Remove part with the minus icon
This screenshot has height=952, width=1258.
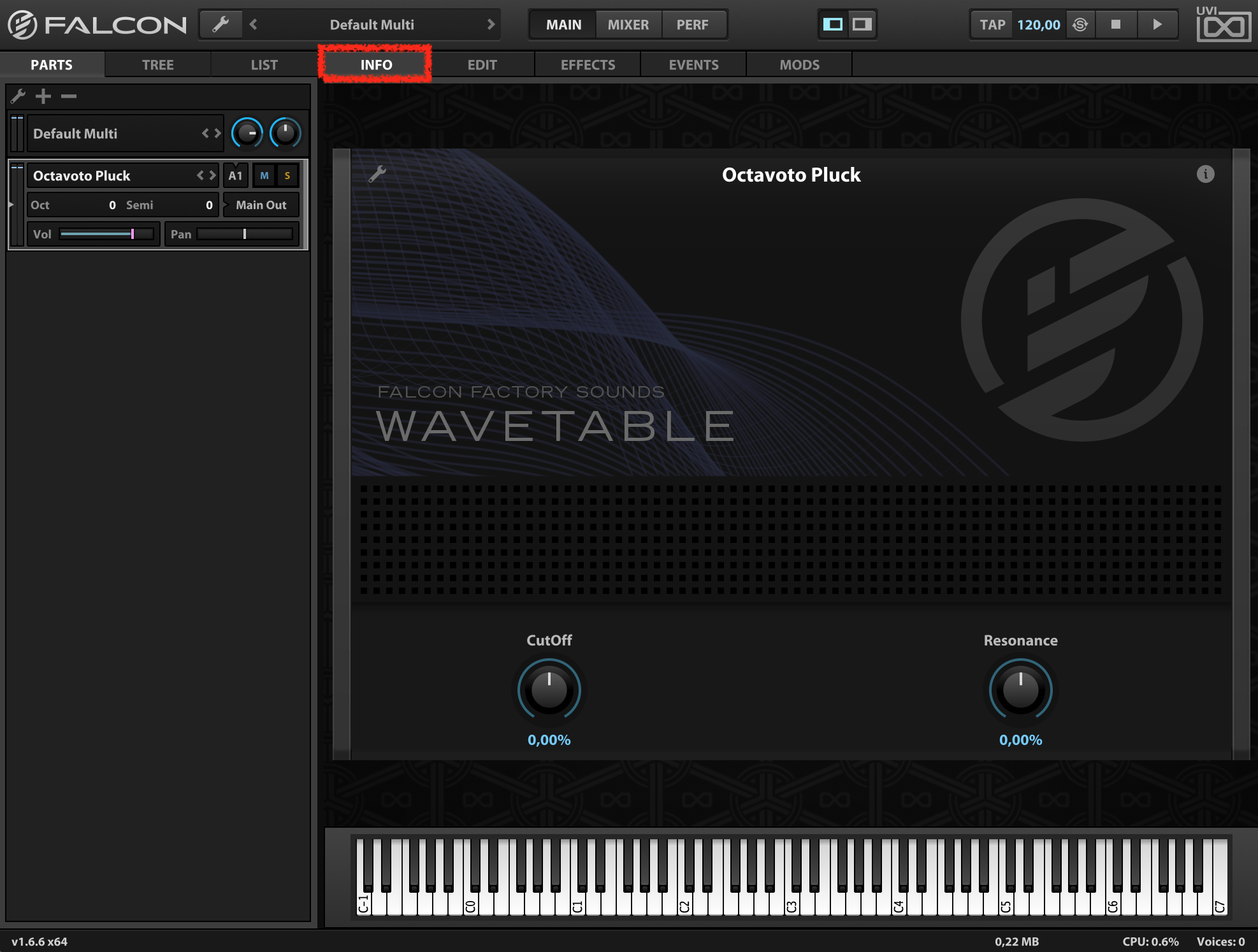pos(69,96)
